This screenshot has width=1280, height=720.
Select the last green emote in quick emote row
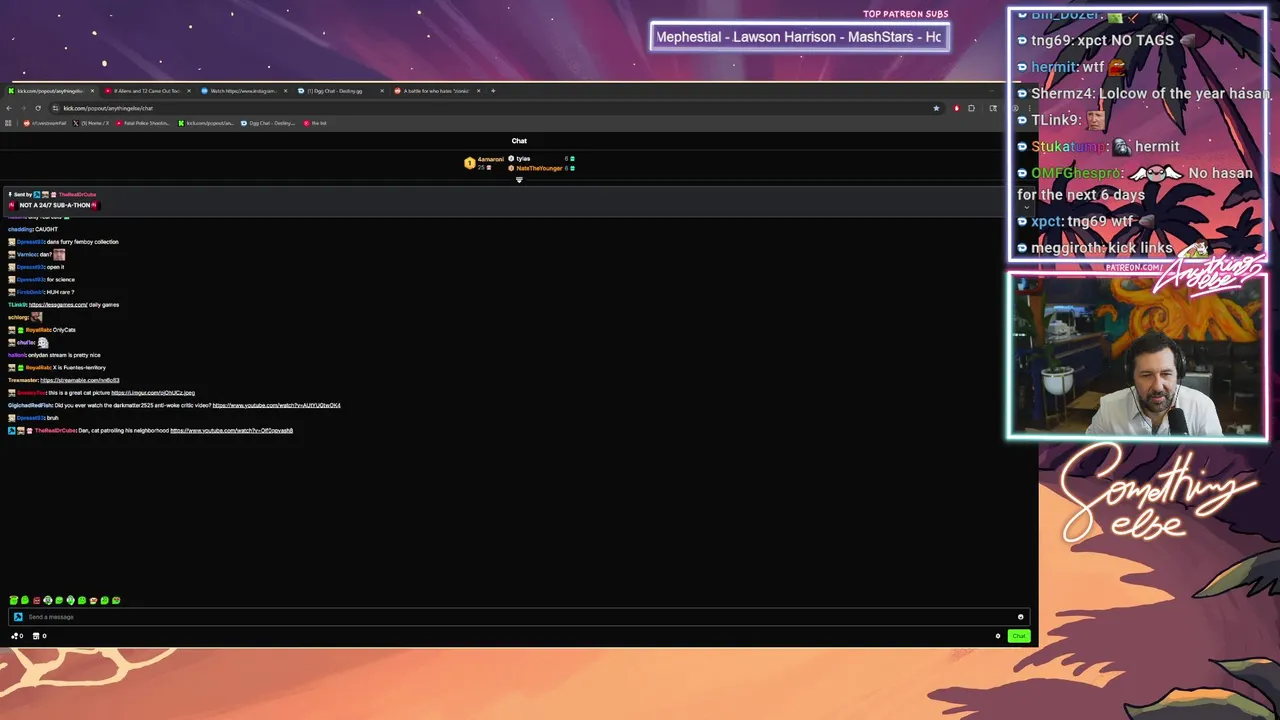pos(116,600)
